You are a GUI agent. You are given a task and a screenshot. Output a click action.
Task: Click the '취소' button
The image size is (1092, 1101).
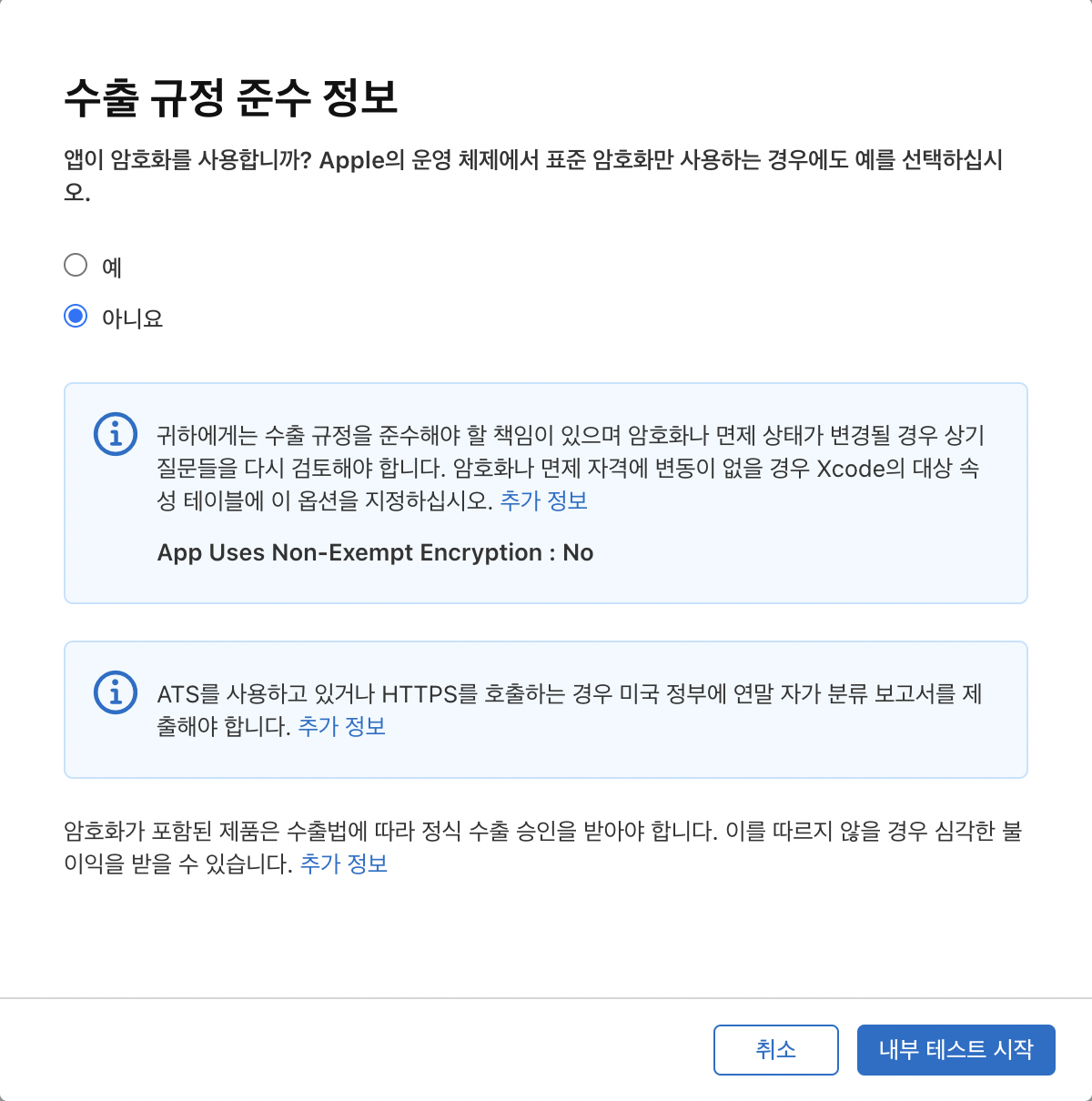(x=776, y=1050)
